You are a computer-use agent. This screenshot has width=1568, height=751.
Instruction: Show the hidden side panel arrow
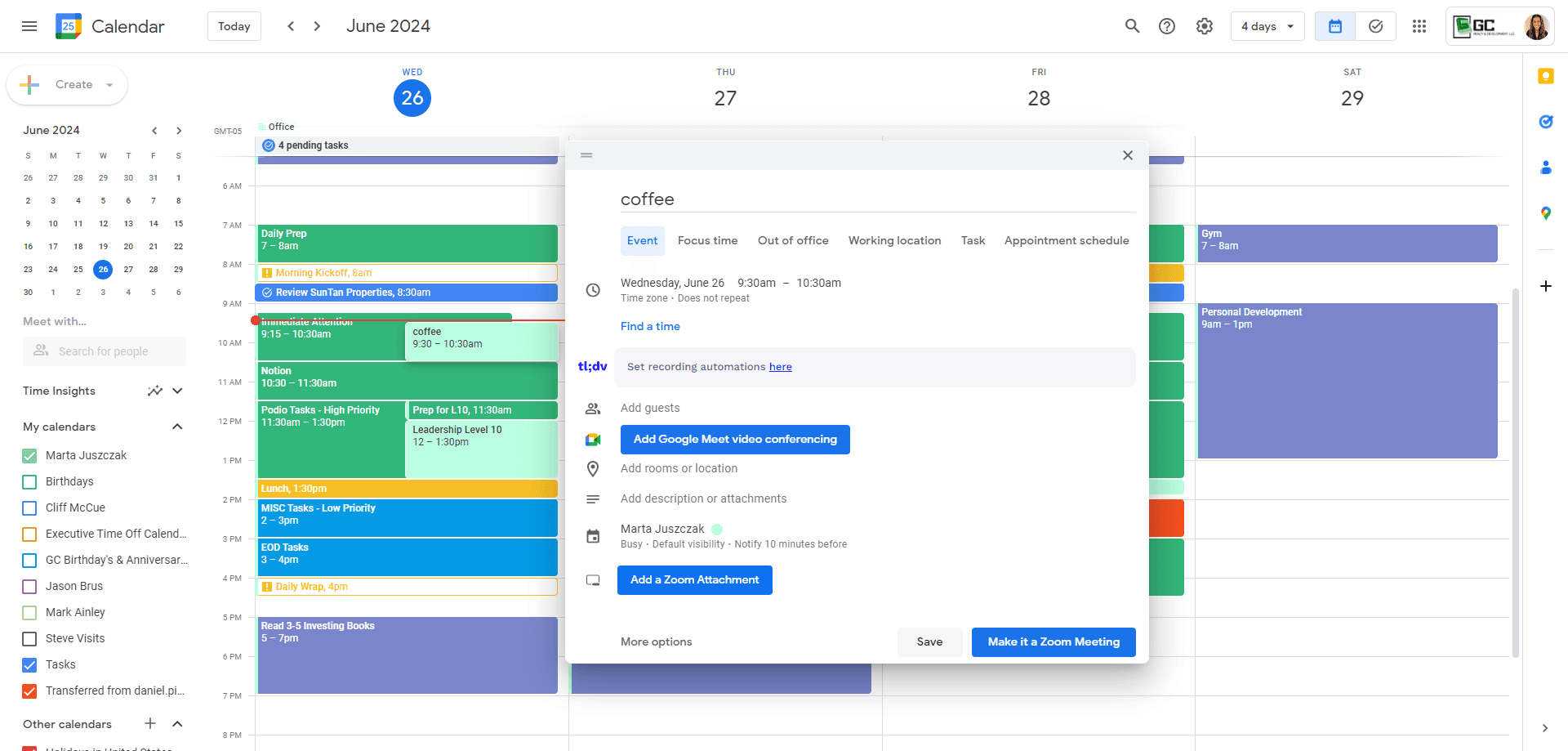coord(1545,728)
